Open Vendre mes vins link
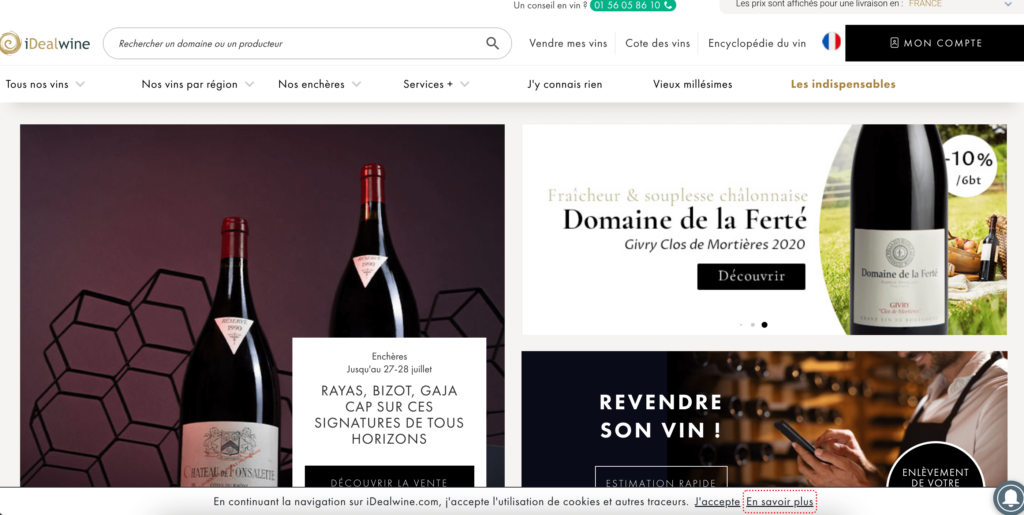The width and height of the screenshot is (1024, 515). point(568,44)
